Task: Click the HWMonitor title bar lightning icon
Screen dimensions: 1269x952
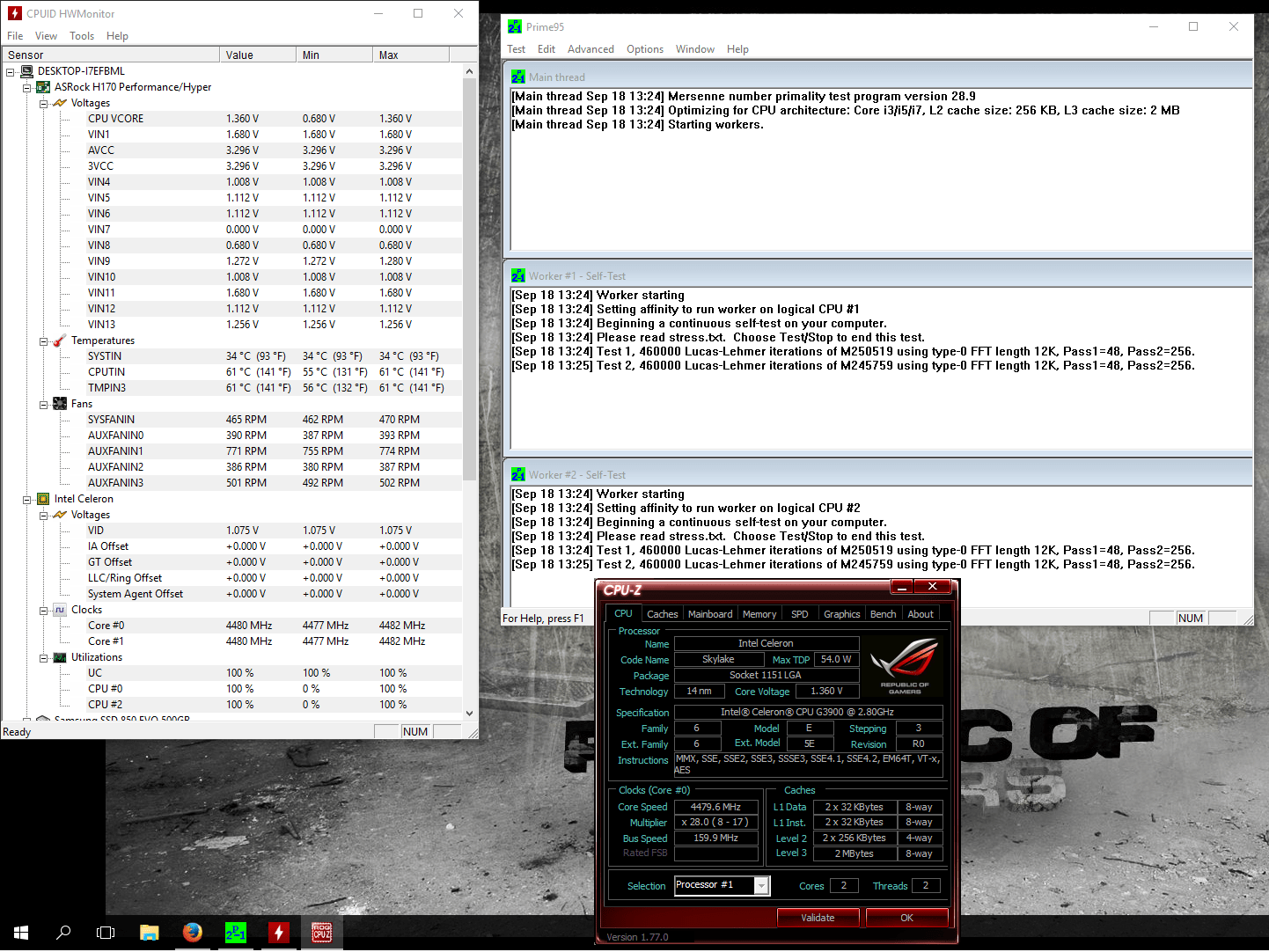Action: click(15, 13)
